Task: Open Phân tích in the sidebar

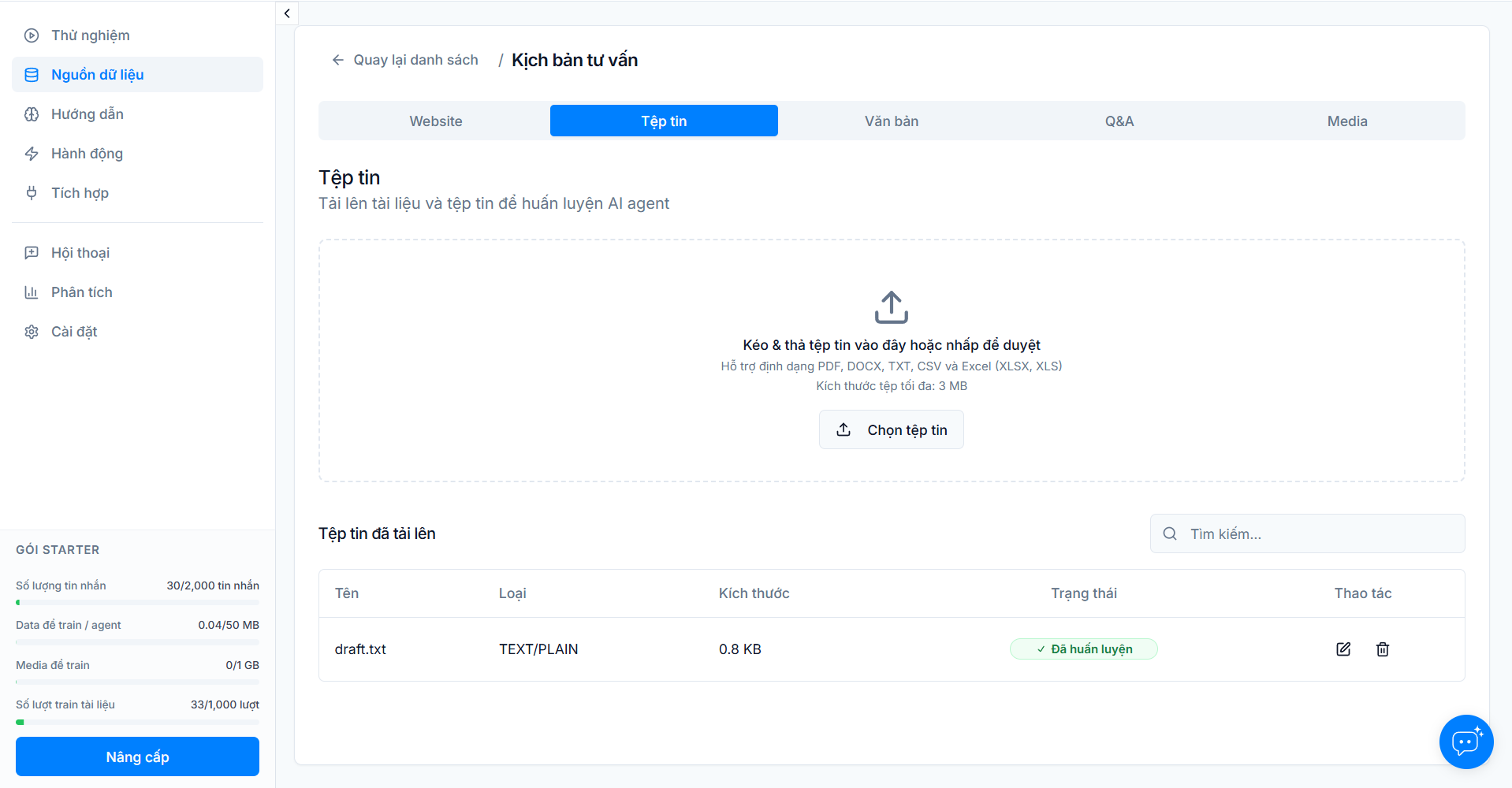Action: point(137,292)
